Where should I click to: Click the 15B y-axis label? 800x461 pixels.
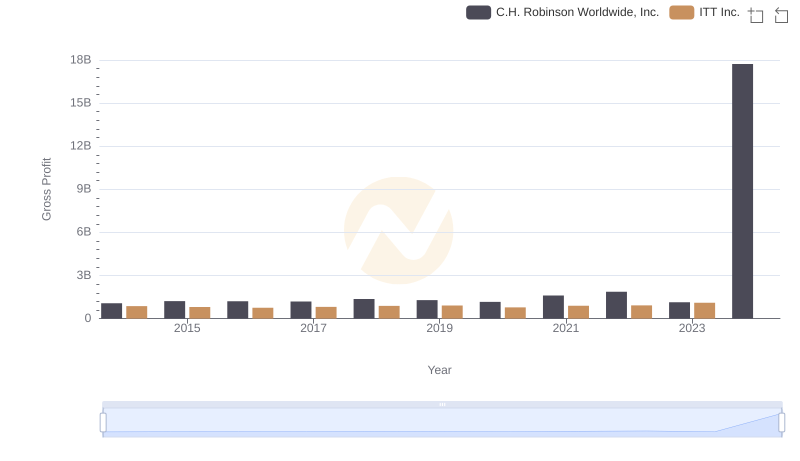(81, 103)
